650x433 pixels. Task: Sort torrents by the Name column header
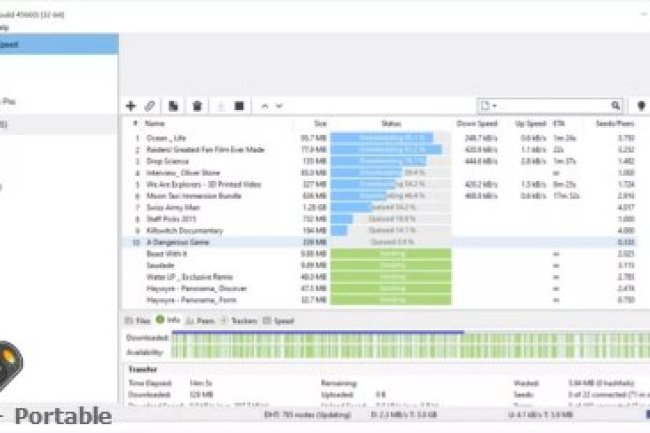[x=156, y=124]
